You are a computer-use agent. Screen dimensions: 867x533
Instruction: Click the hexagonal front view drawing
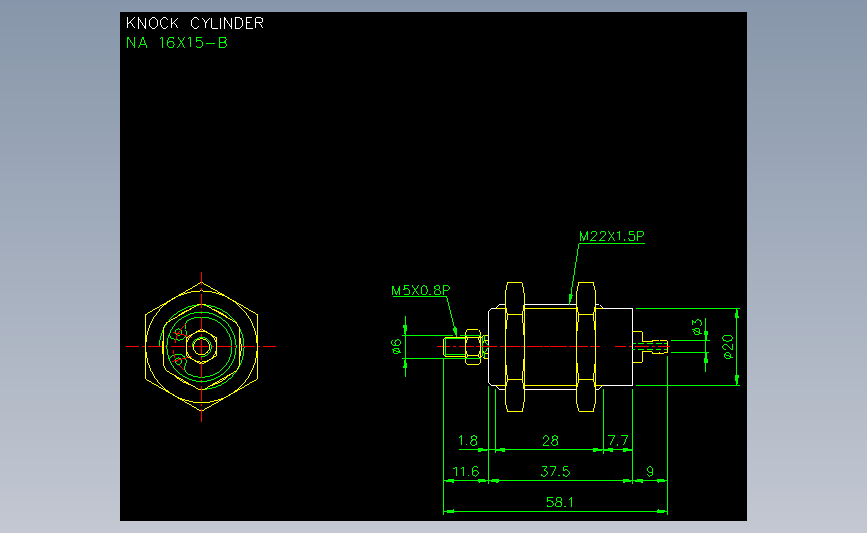(x=201, y=347)
